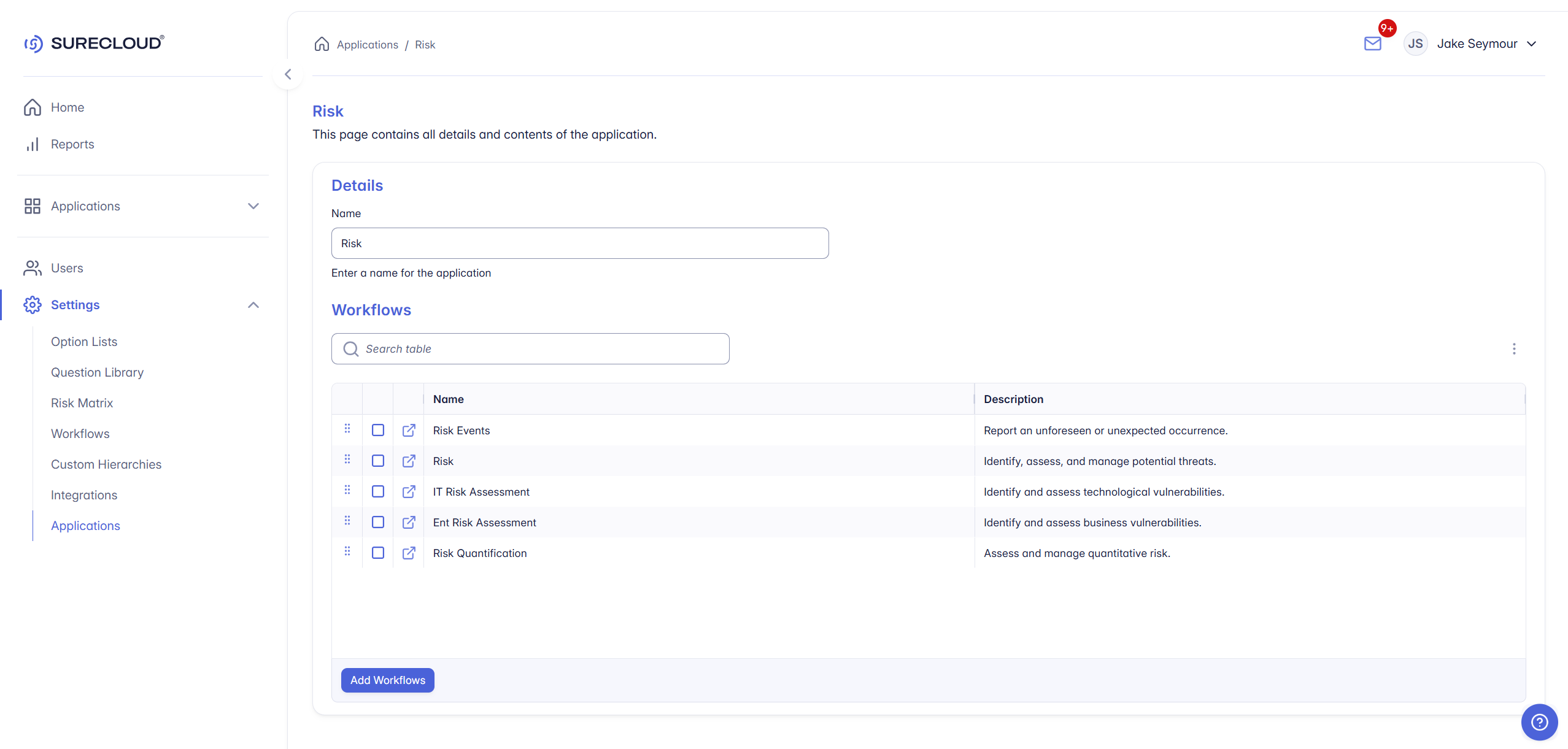Follow the Applications breadcrumb link

[x=367, y=45]
